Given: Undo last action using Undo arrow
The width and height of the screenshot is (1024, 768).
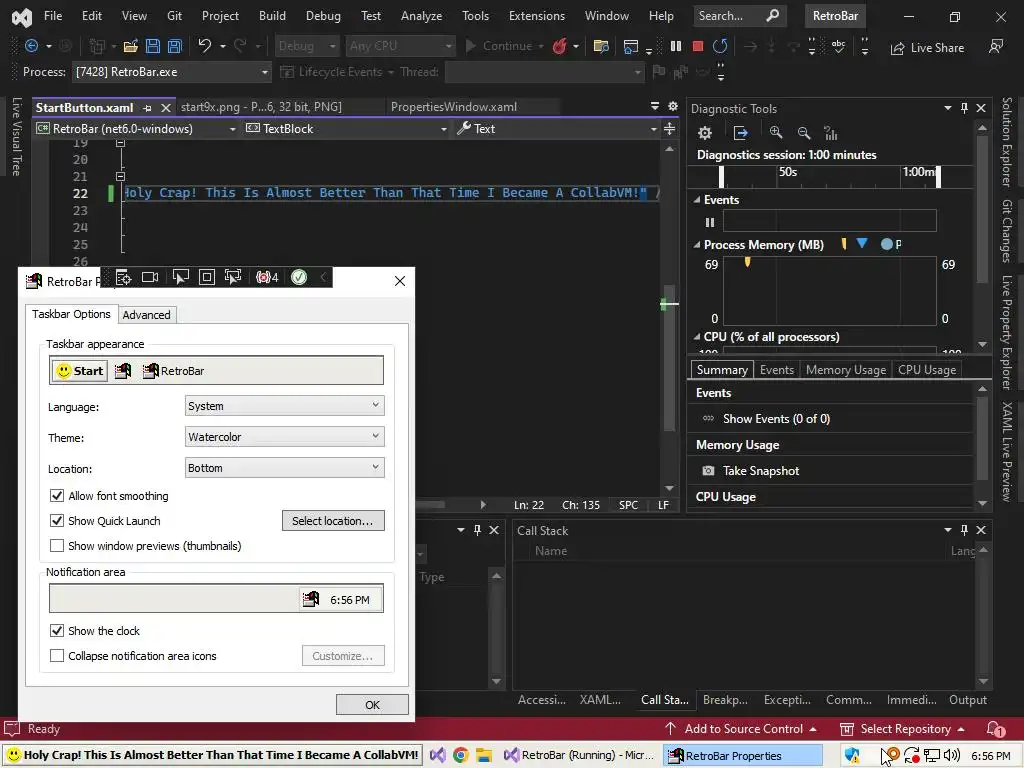Looking at the screenshot, I should point(204,46).
